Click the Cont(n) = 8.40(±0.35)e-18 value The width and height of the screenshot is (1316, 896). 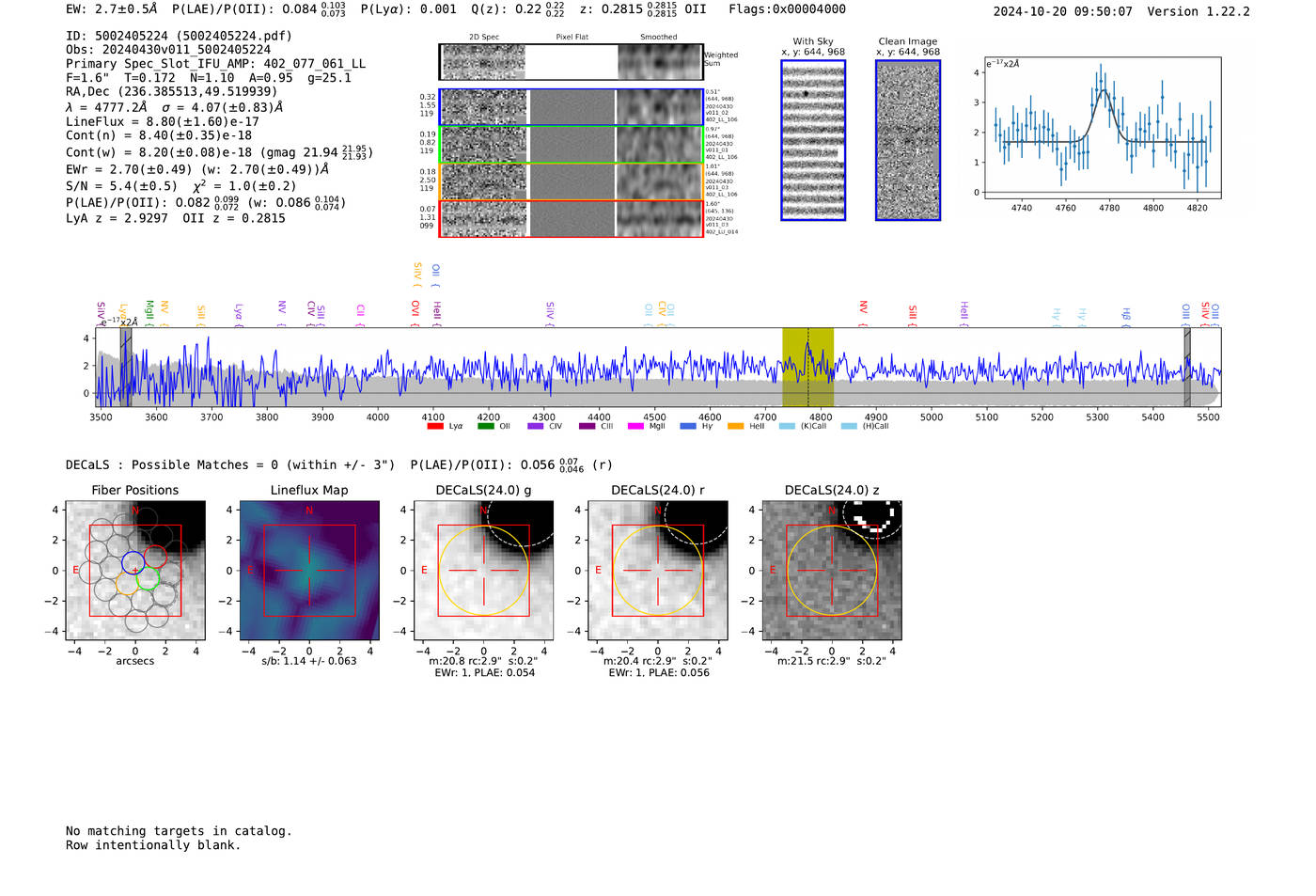159,135
